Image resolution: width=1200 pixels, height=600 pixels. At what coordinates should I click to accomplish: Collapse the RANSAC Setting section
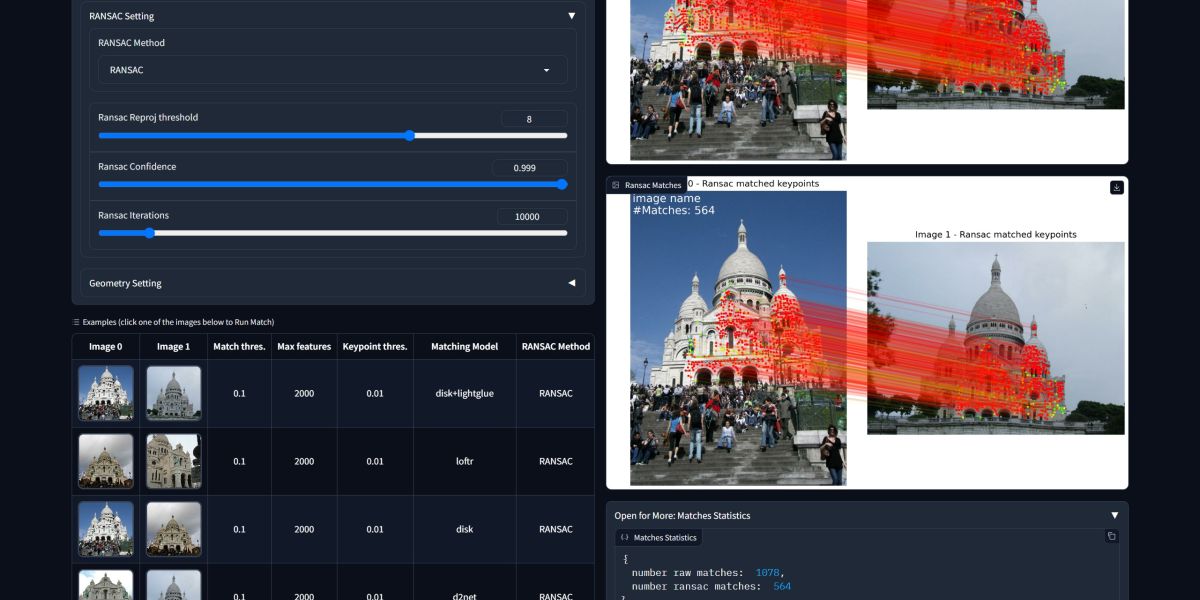(571, 15)
